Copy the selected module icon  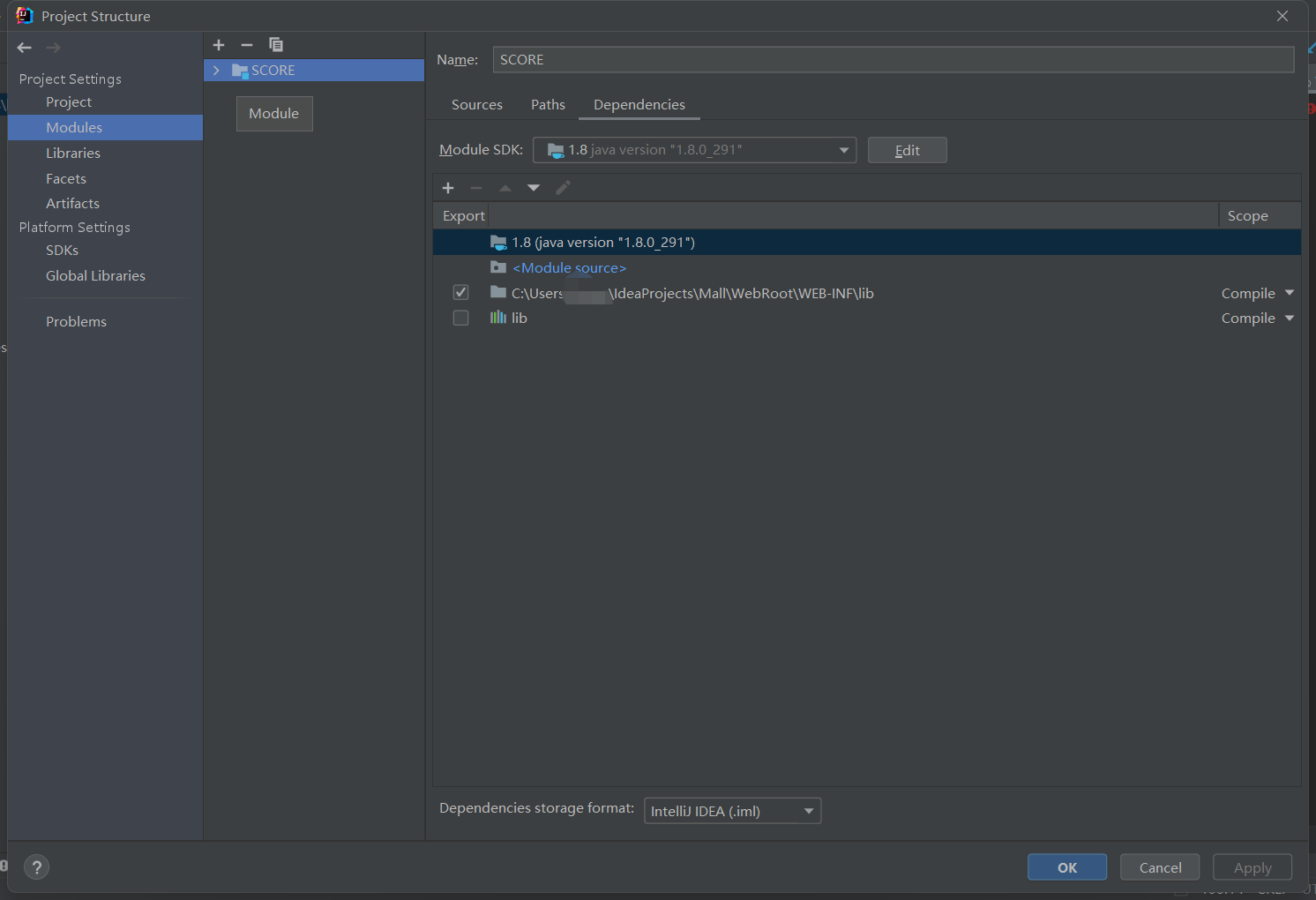click(276, 44)
